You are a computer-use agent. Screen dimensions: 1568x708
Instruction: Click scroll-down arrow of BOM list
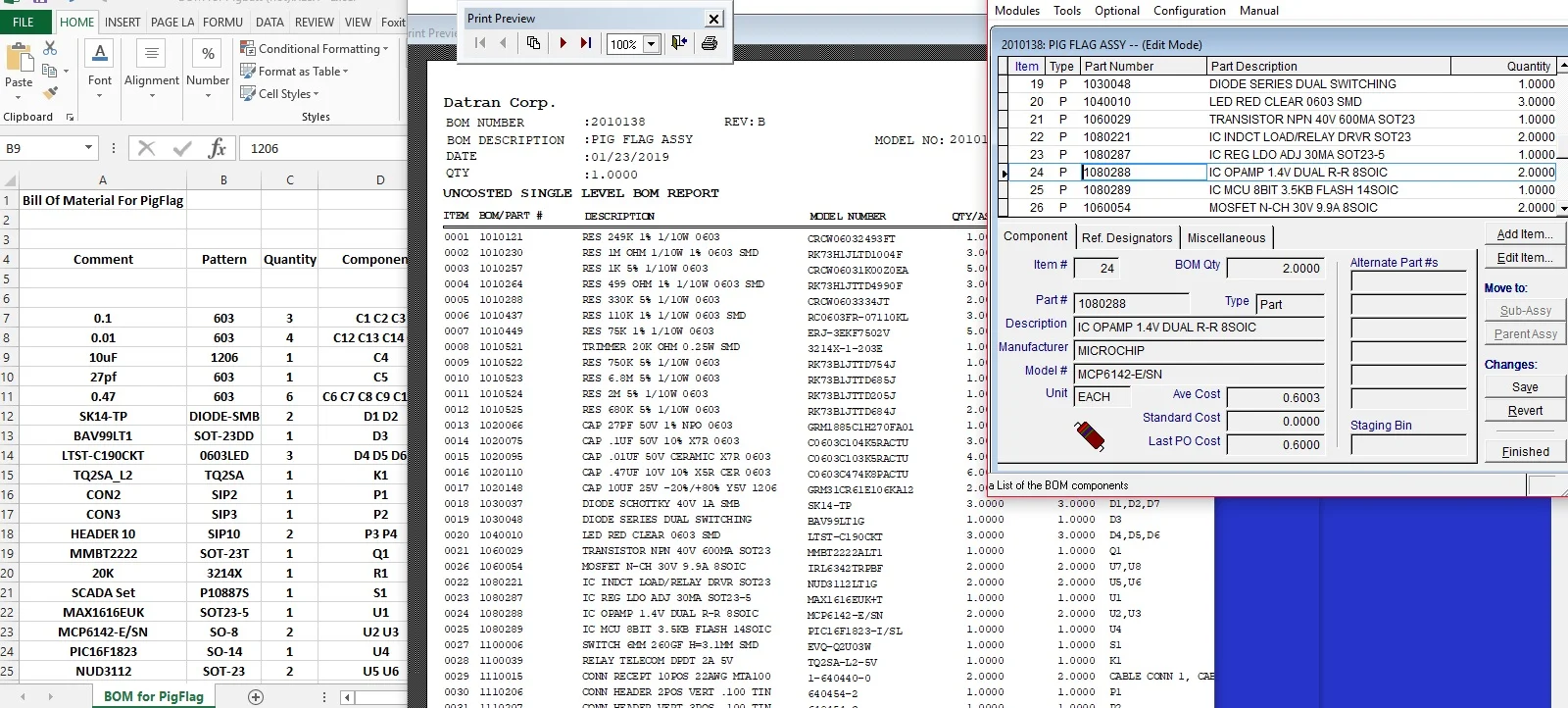coord(1563,208)
